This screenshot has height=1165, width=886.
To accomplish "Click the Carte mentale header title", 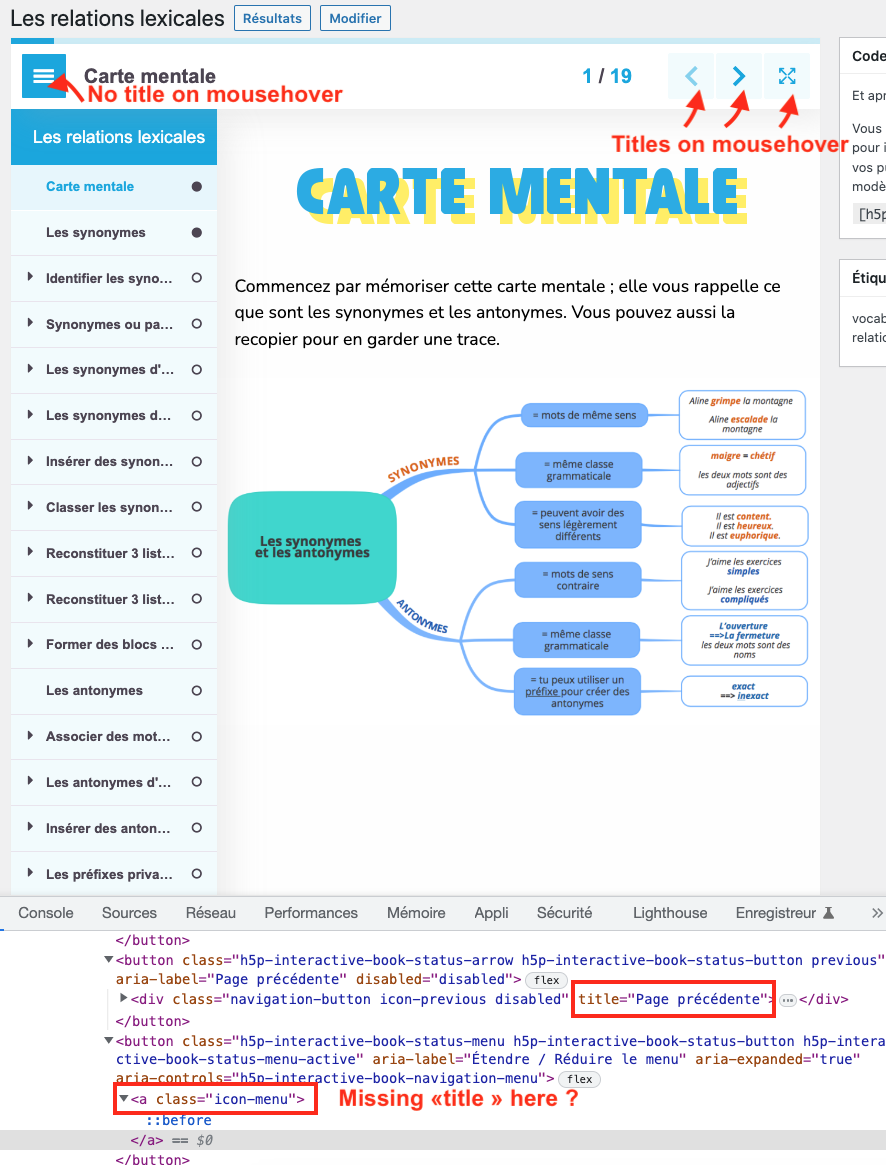I will coord(149,76).
